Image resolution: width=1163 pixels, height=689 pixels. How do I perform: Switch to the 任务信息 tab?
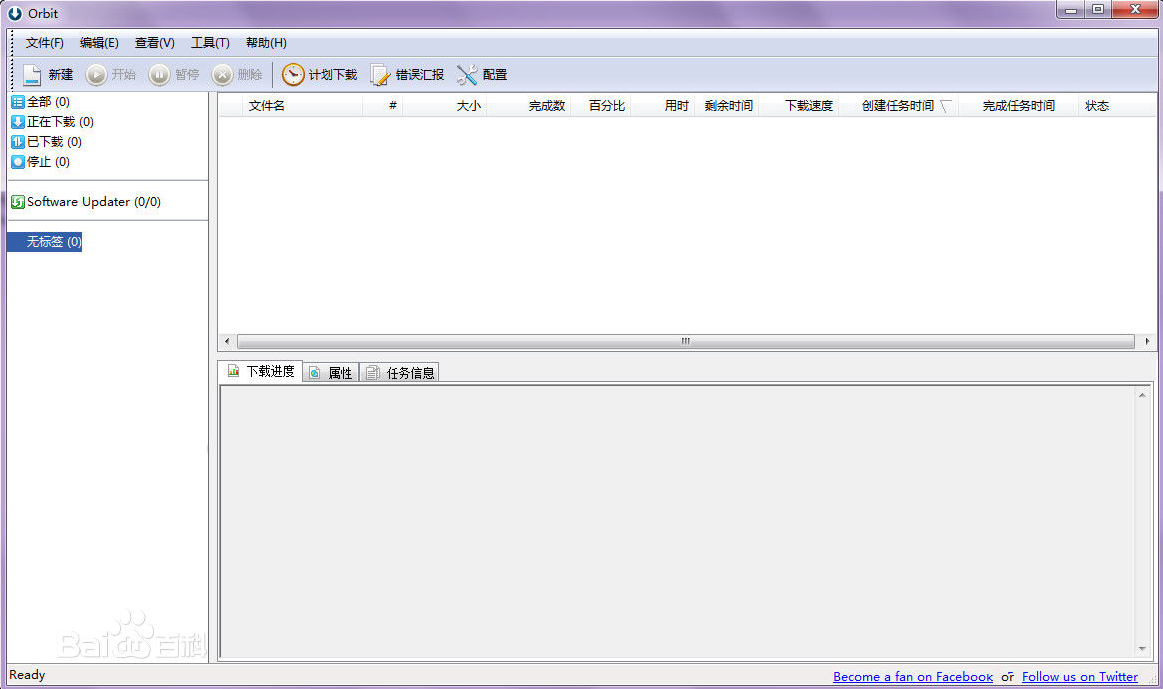point(400,372)
